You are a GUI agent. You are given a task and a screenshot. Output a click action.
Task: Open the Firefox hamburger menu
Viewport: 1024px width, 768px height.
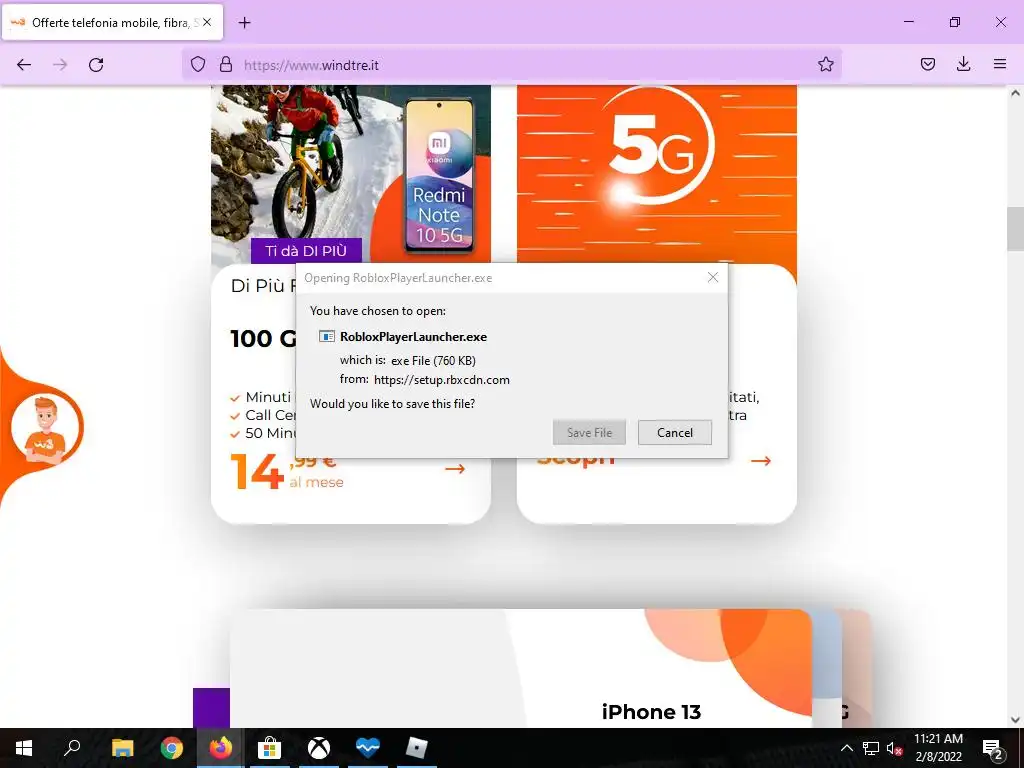1000,64
